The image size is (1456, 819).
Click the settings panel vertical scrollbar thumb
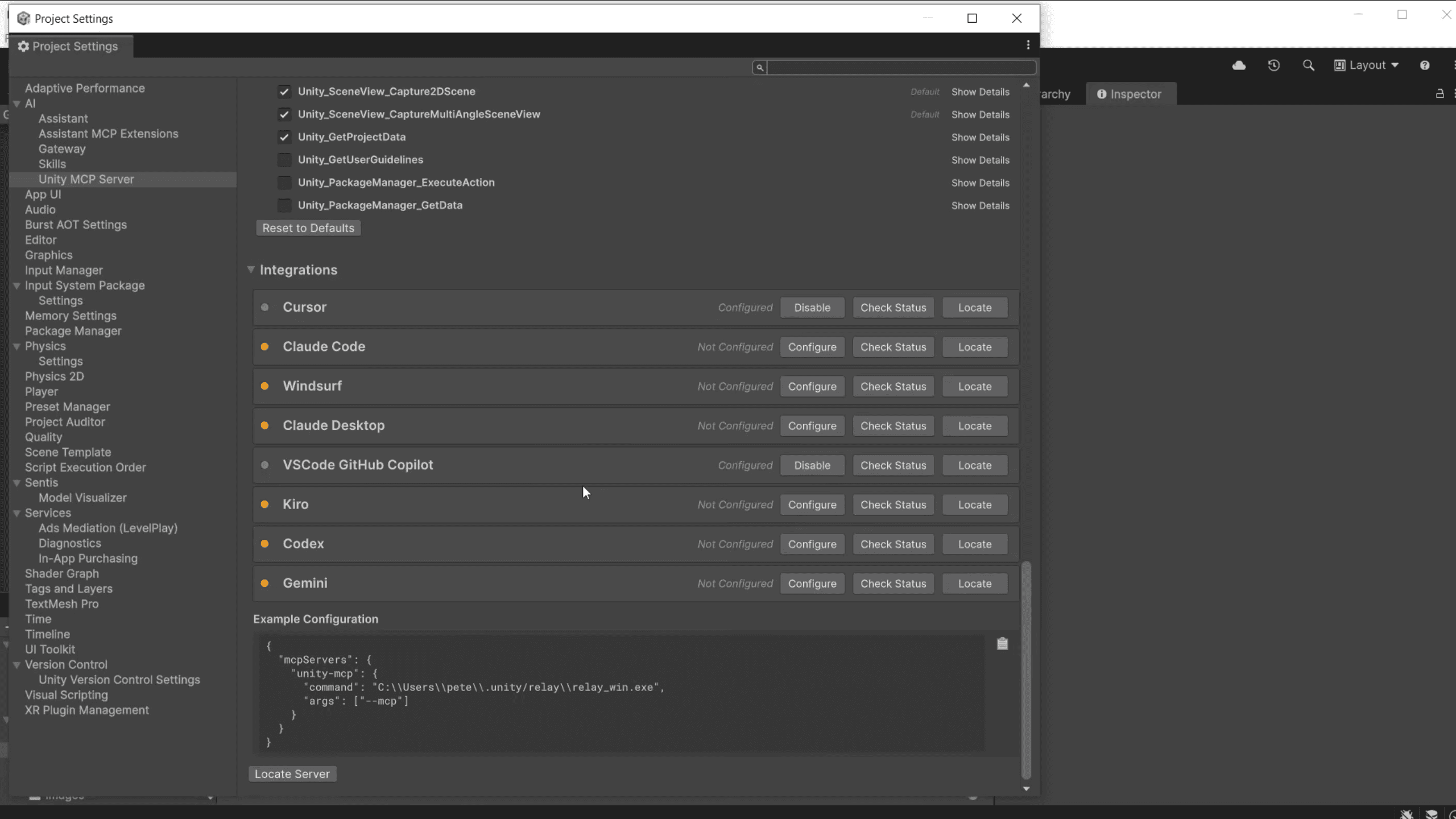(1026, 670)
